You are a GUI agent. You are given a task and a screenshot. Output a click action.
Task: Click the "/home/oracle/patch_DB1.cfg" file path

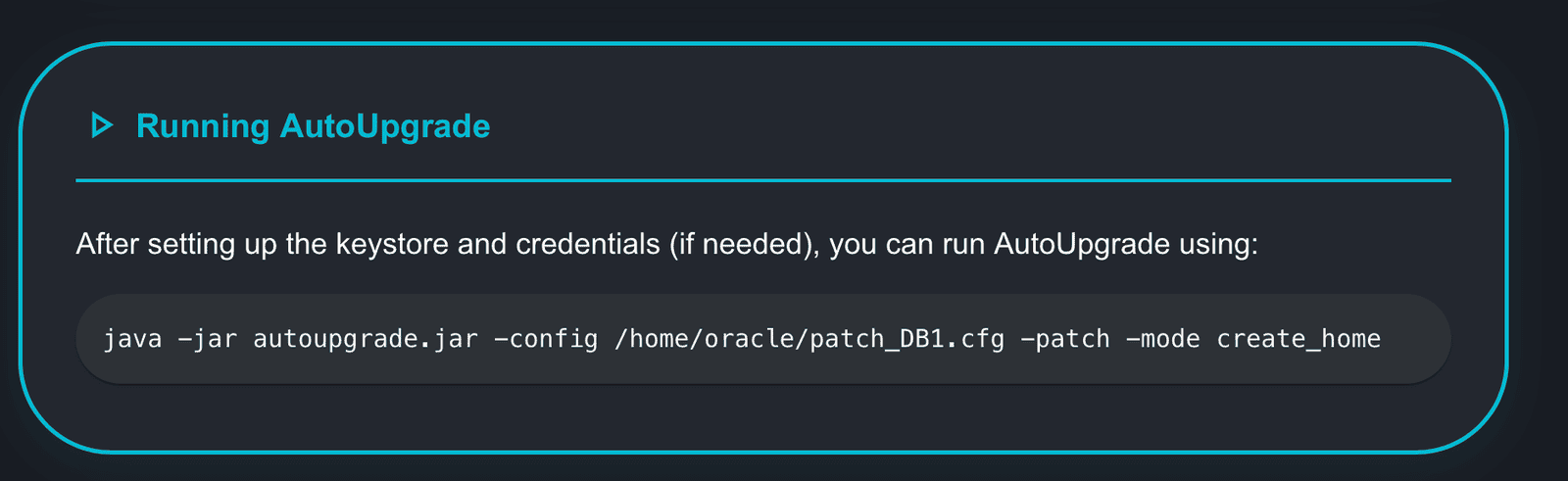coord(808,339)
